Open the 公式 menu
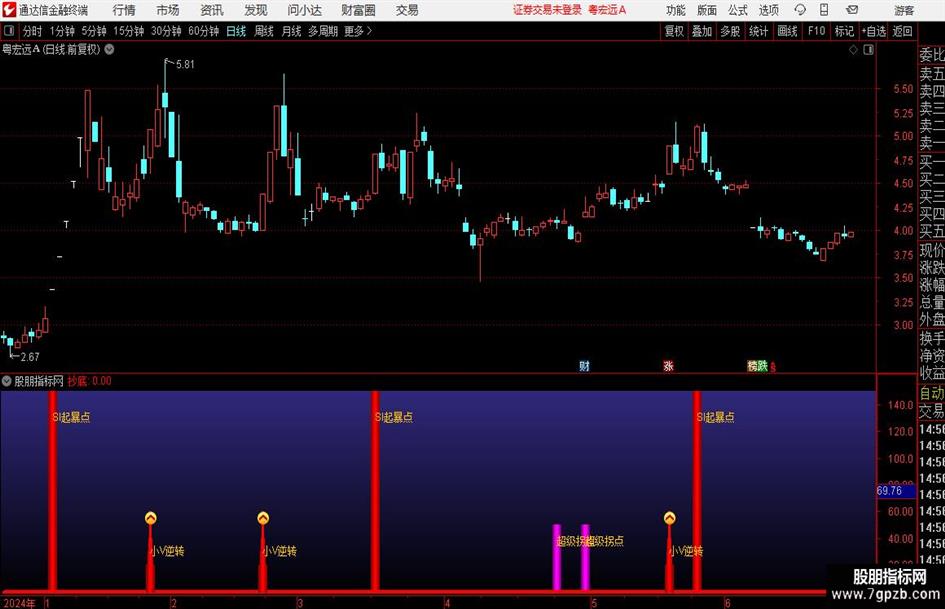Image resolution: width=945 pixels, height=609 pixels. pos(738,10)
